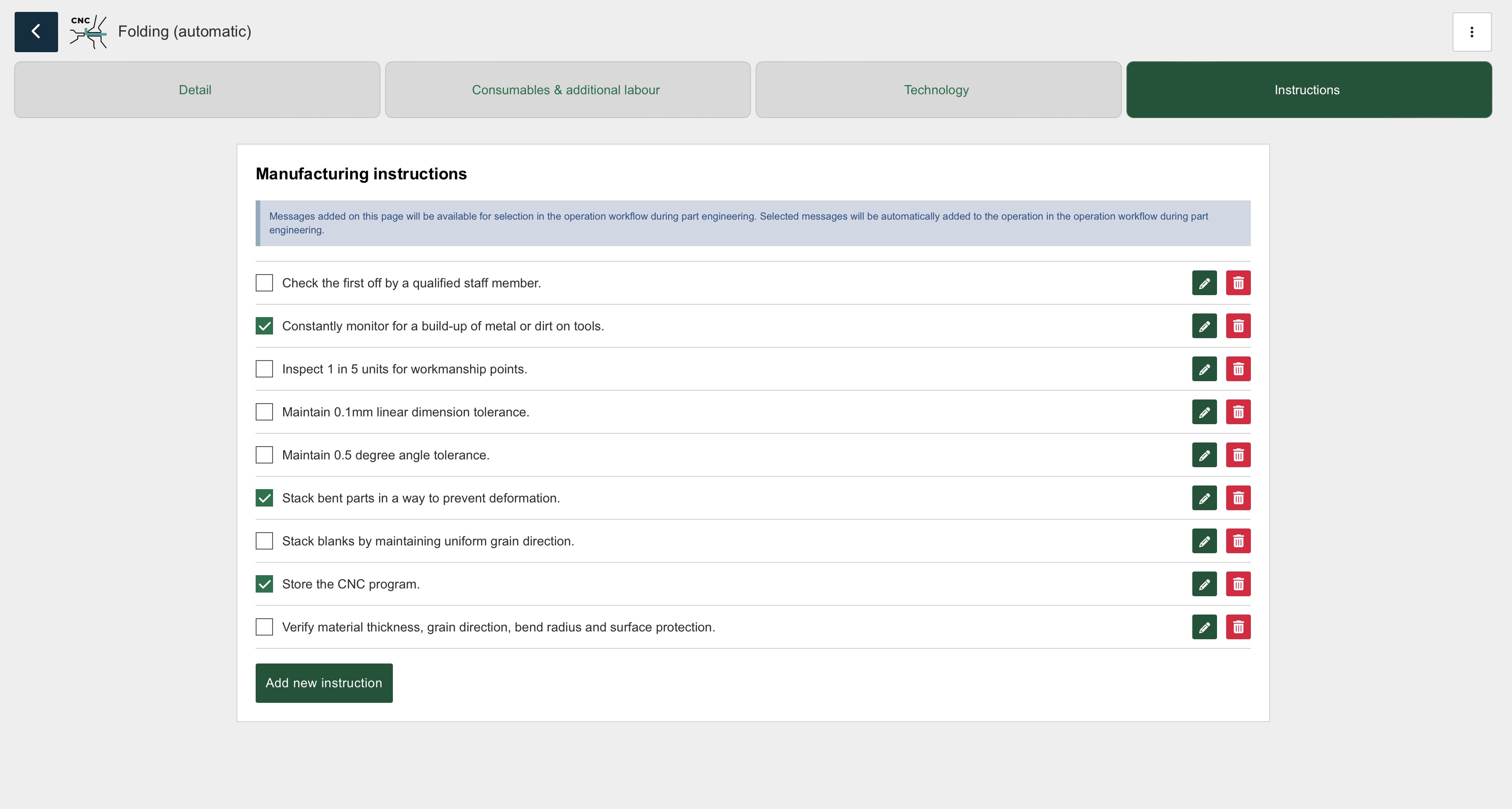This screenshot has width=1512, height=809.
Task: Delete the 'Verify material thickness' instruction
Action: 1238,627
